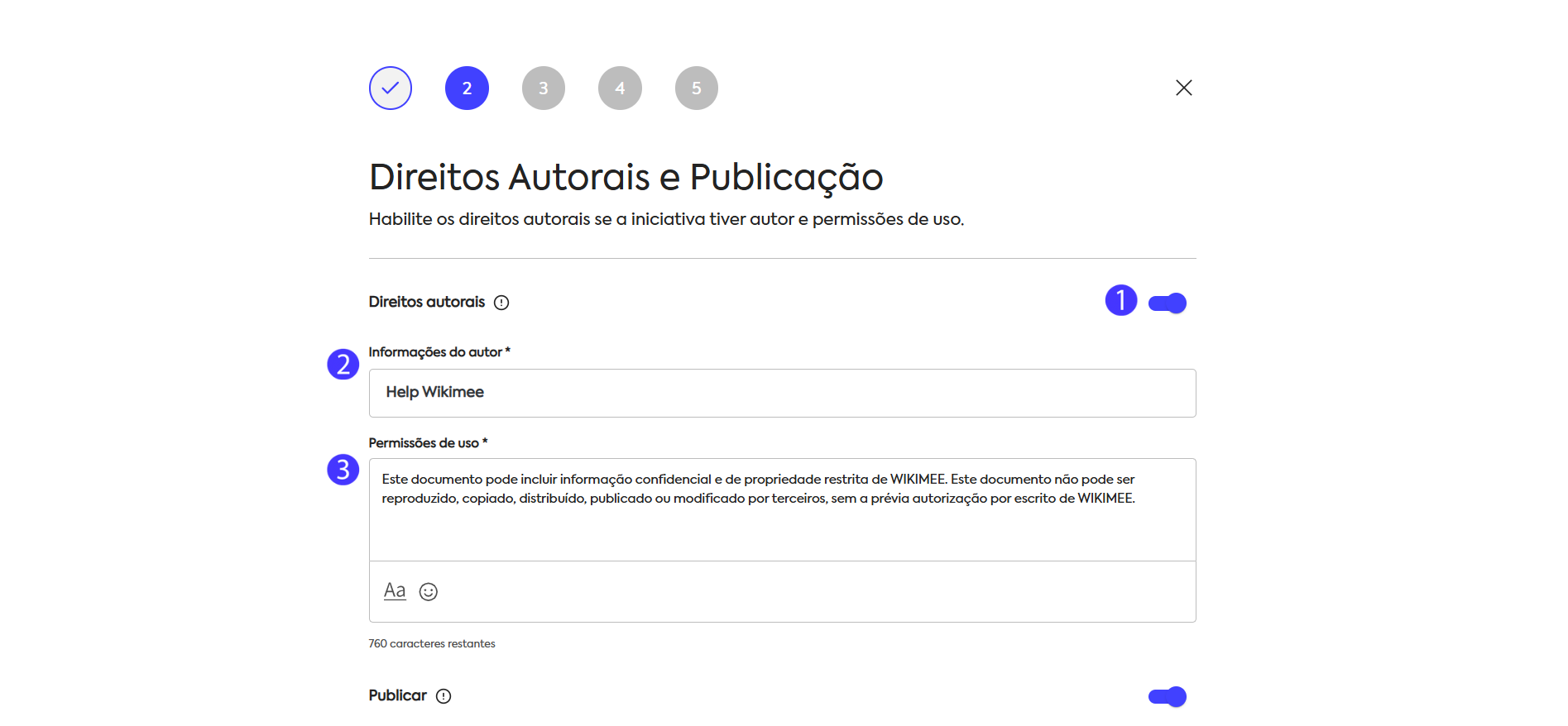Disable the Direitos autorais toggle

(1168, 303)
